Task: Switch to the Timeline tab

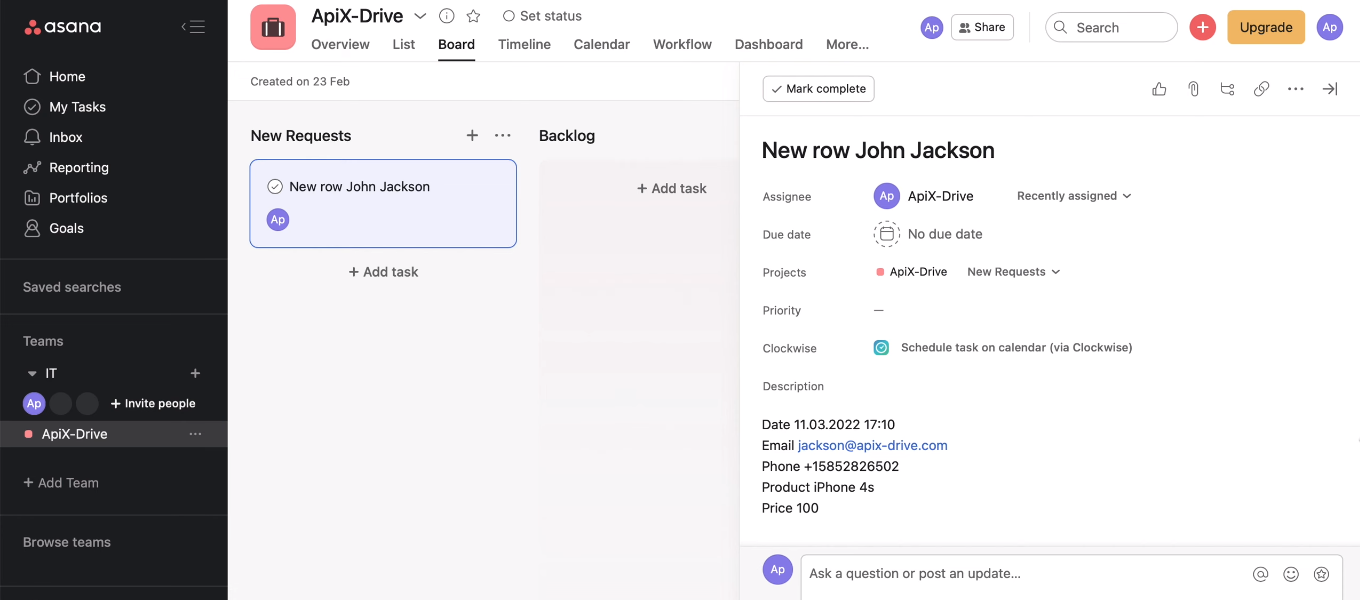Action: [524, 44]
